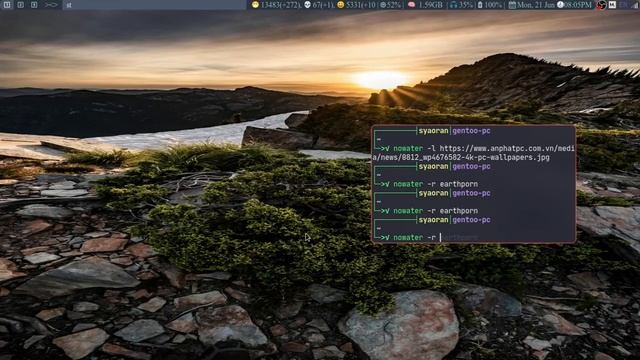Click the yellow sick-face case counter icon
The height and width of the screenshot is (360, 640).
(x=256, y=5)
